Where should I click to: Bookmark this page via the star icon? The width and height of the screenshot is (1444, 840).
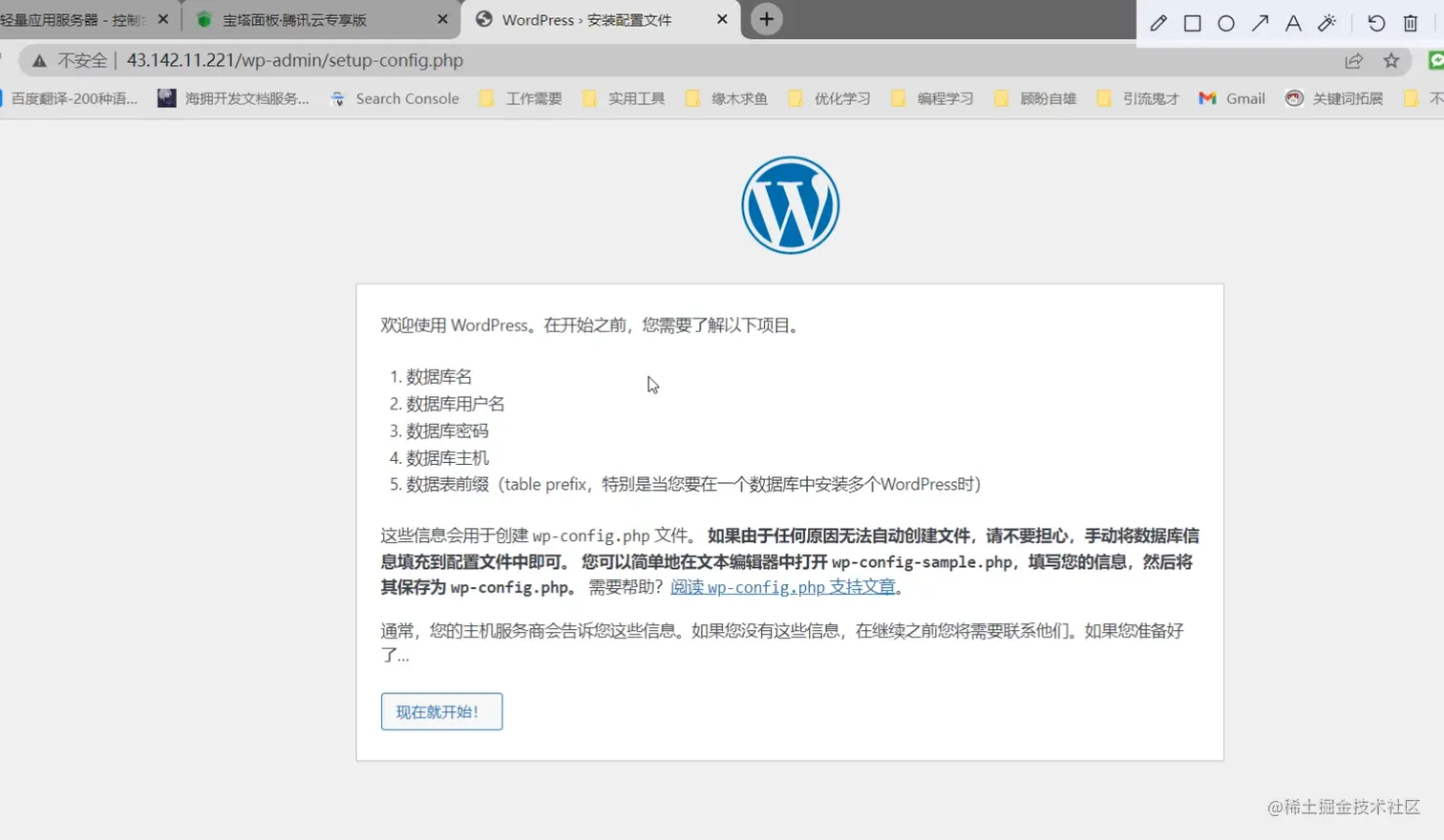click(1392, 59)
